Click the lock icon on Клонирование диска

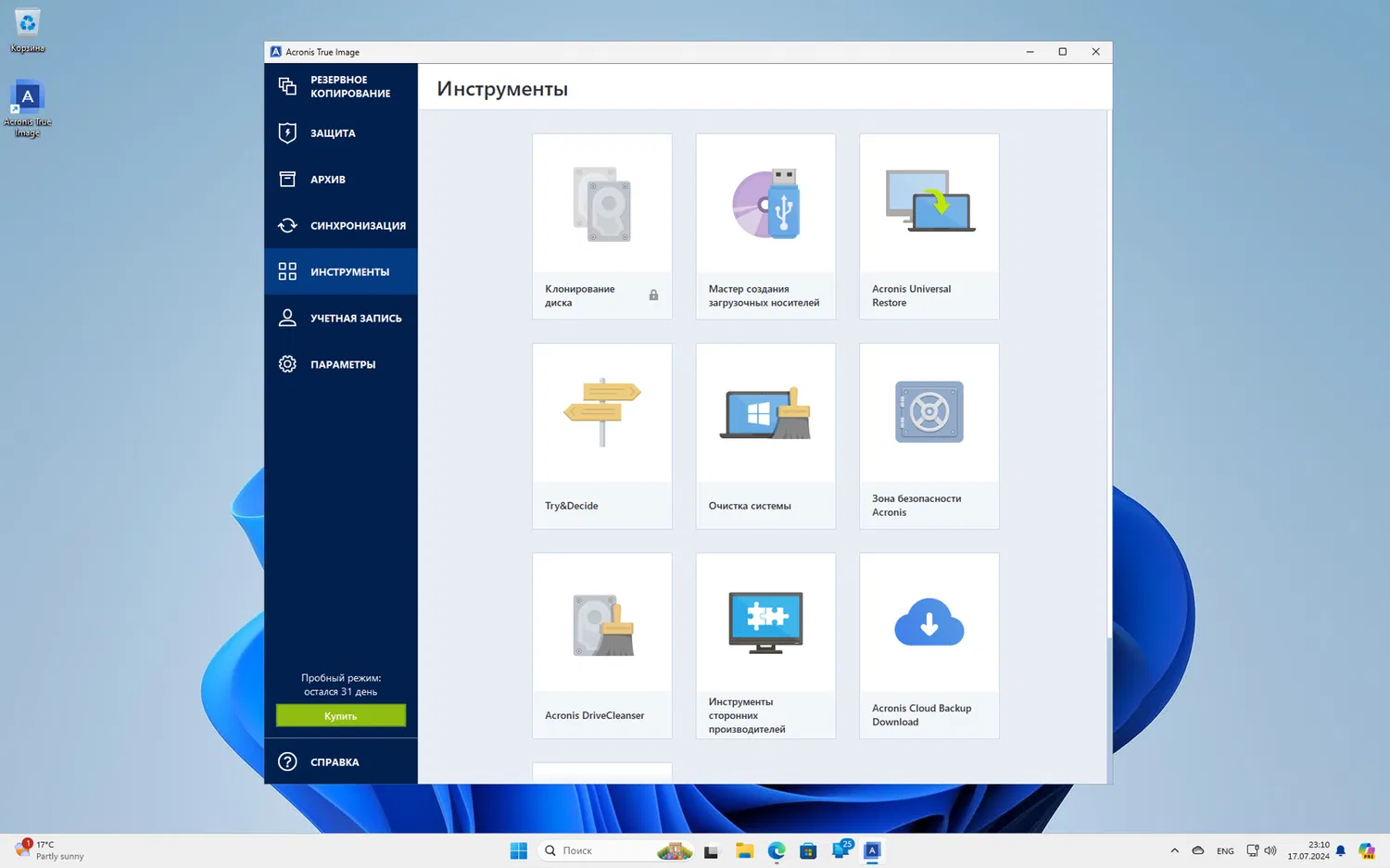point(653,296)
